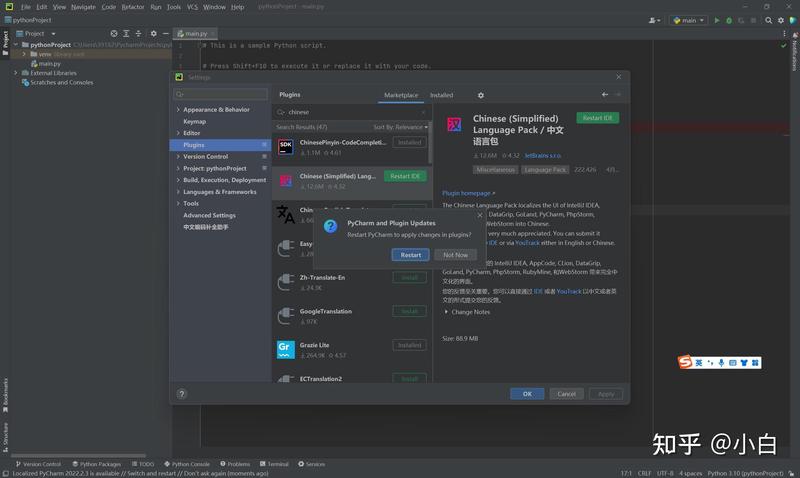Click the Language Pack tag

click(x=545, y=170)
